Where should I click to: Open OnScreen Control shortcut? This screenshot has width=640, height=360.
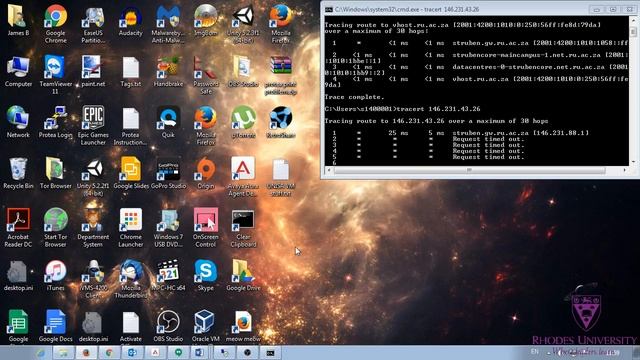(206, 228)
